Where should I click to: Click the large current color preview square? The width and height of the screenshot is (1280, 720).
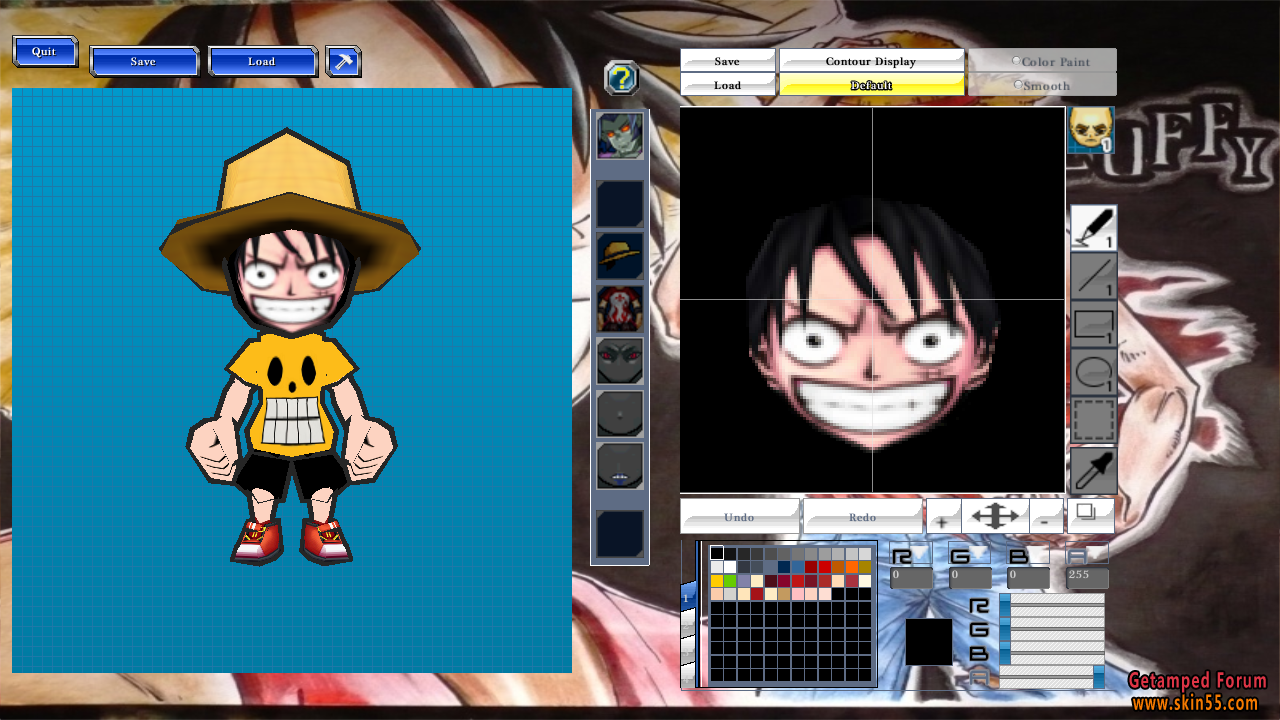point(929,642)
